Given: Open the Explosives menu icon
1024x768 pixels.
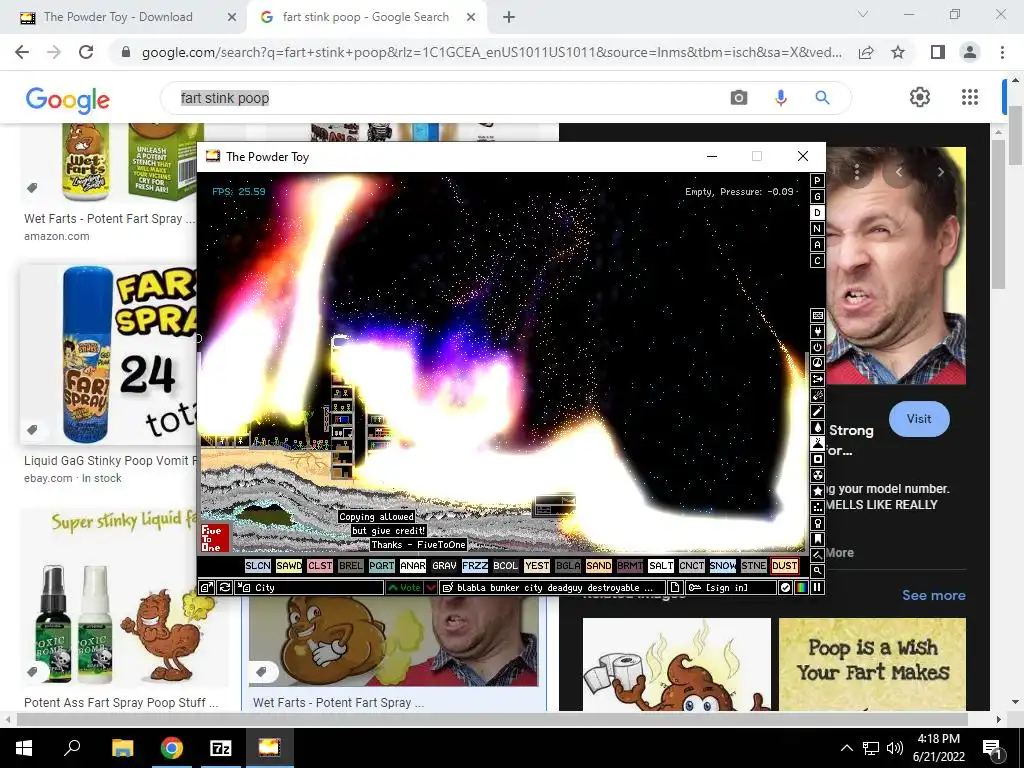Looking at the screenshot, I should coord(817,395).
